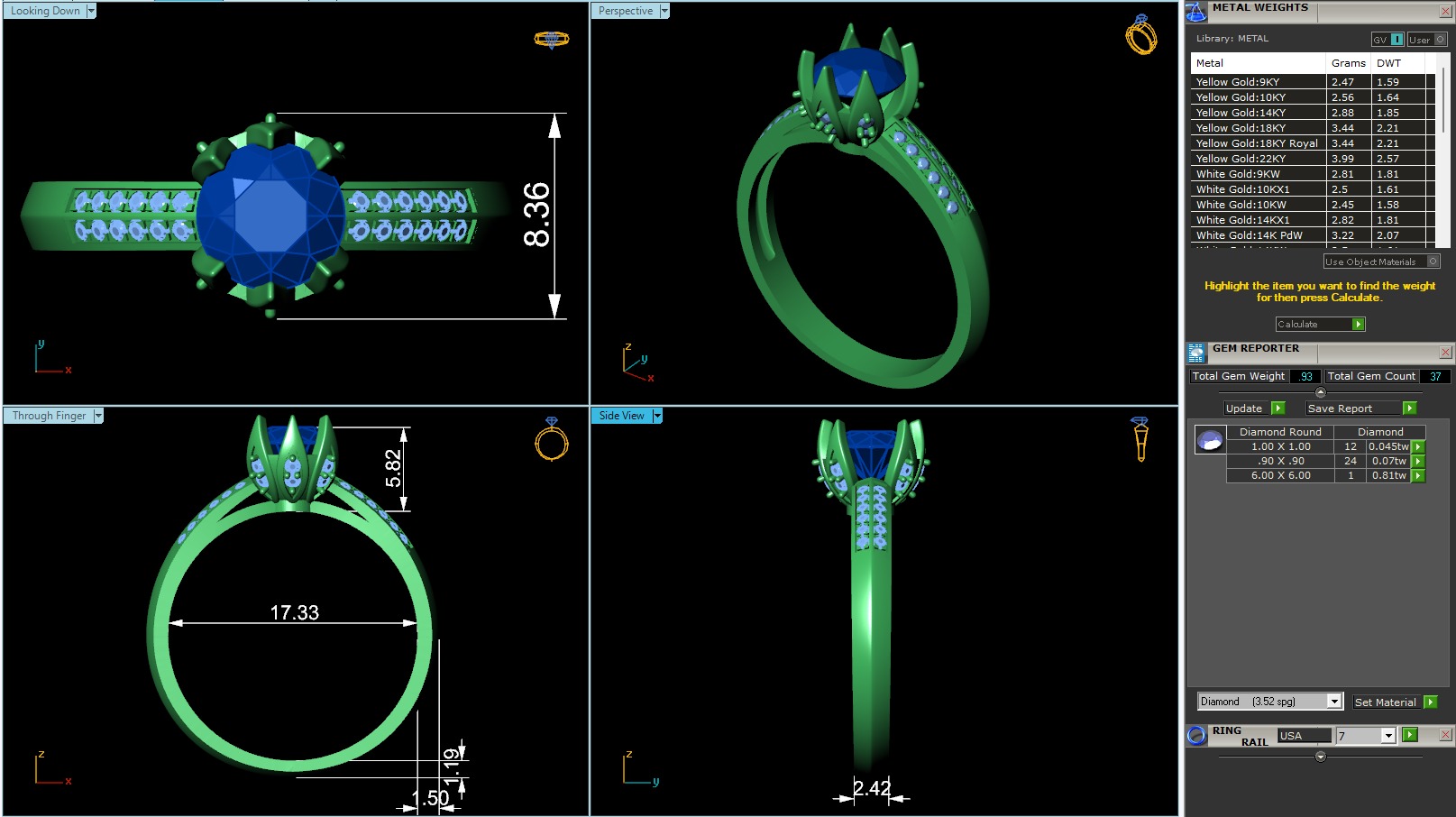Select the Yellow Gold:22KY row
This screenshot has width=1456, height=817.
(1313, 159)
